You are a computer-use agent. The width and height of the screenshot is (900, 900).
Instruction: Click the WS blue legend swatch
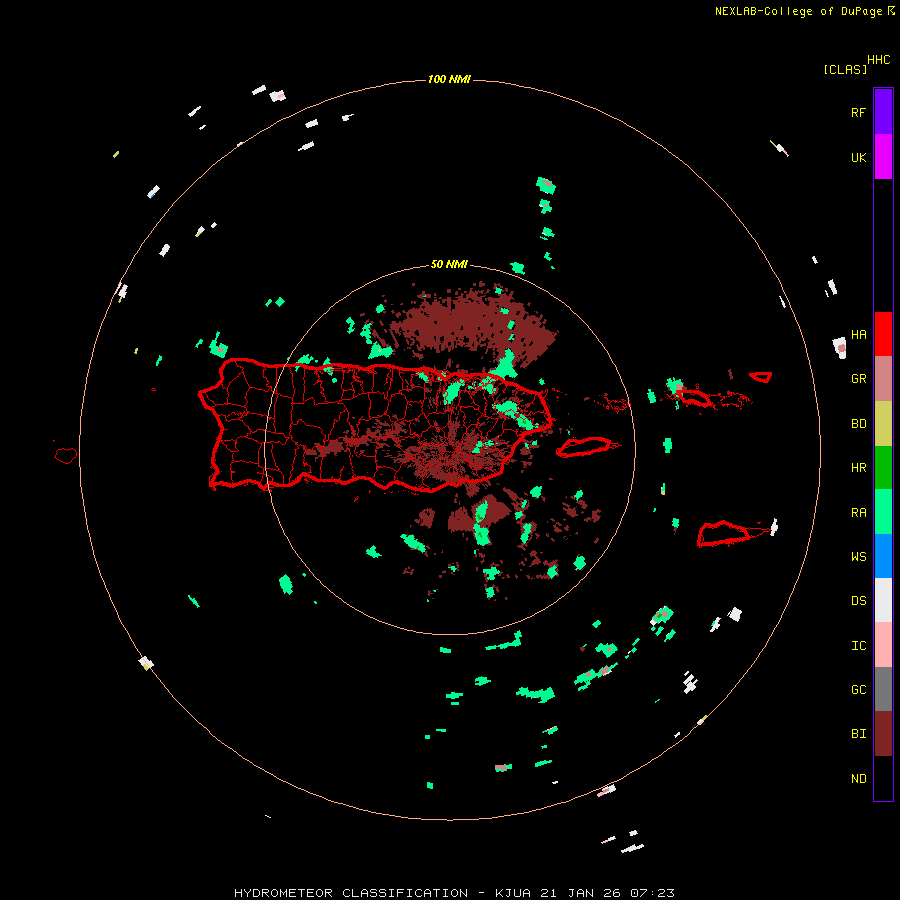(x=883, y=556)
